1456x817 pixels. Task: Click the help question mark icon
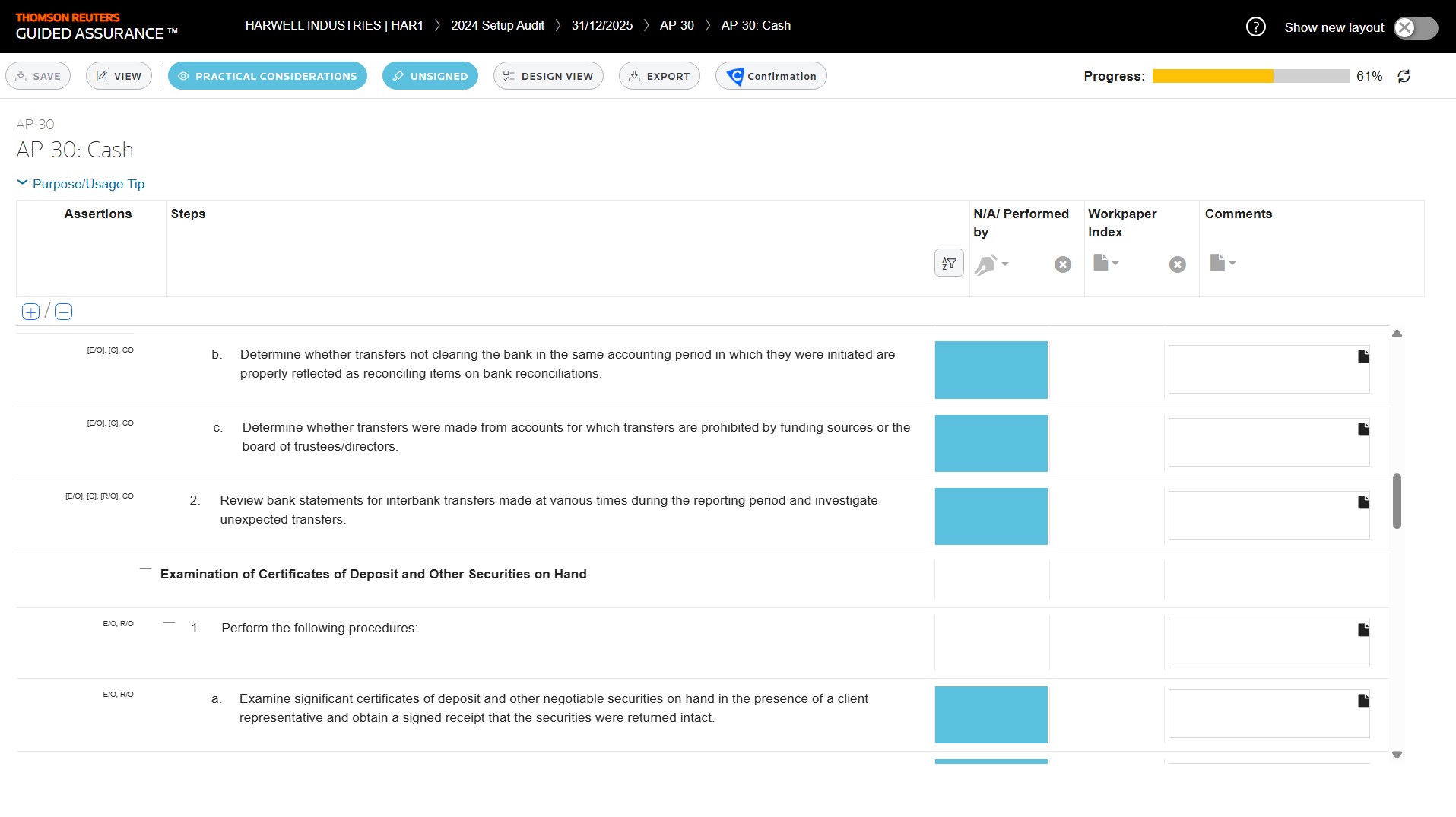pos(1255,27)
